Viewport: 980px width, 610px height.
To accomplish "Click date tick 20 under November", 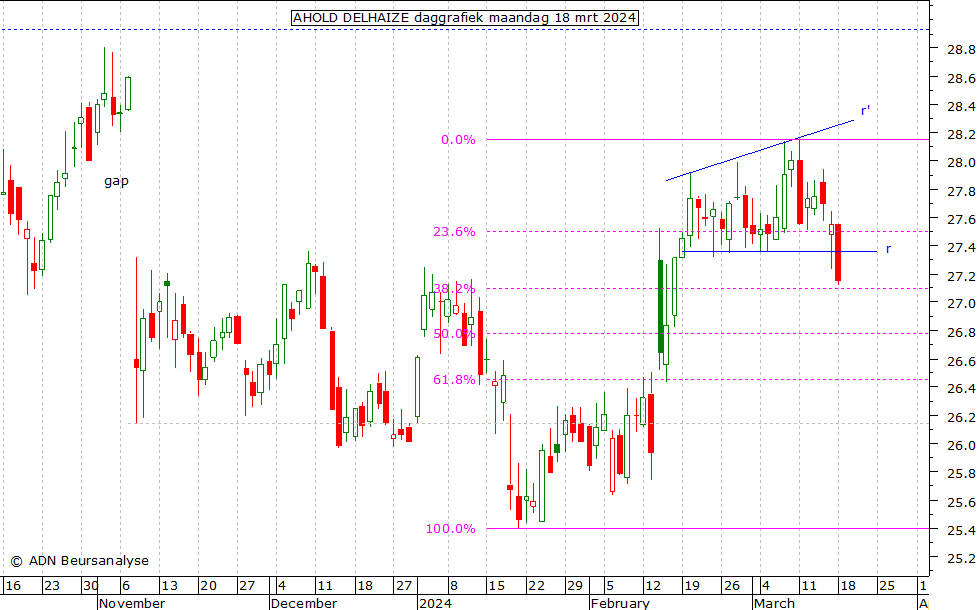I will [x=208, y=586].
